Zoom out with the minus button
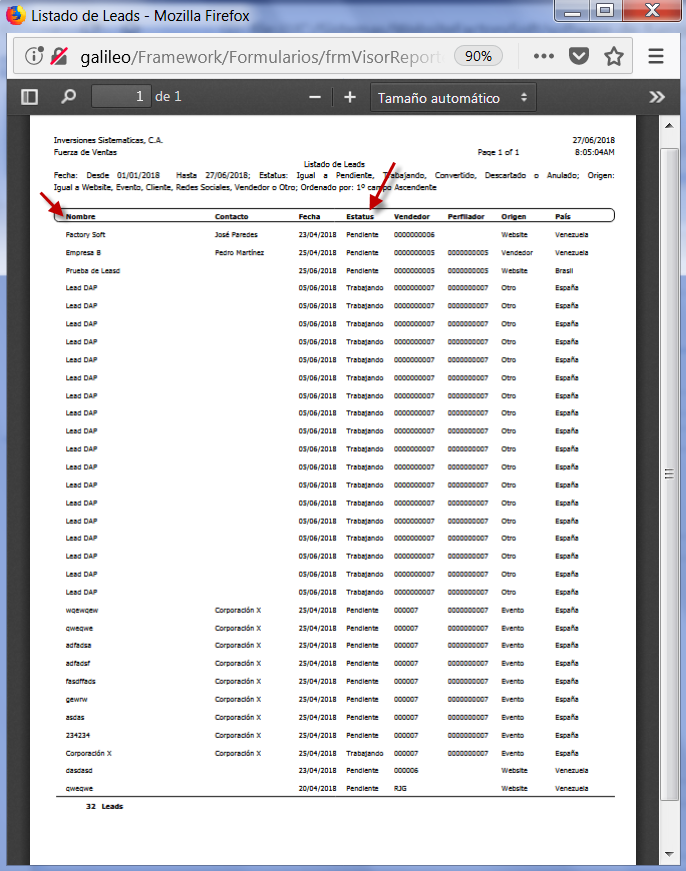 click(315, 97)
